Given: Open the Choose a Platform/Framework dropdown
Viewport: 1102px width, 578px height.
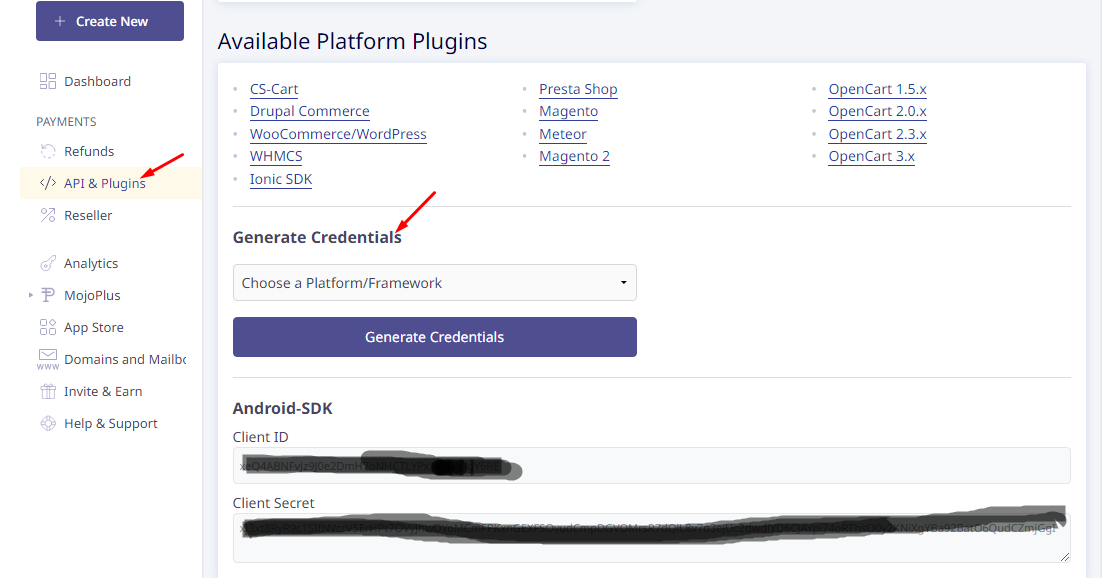Looking at the screenshot, I should (434, 283).
